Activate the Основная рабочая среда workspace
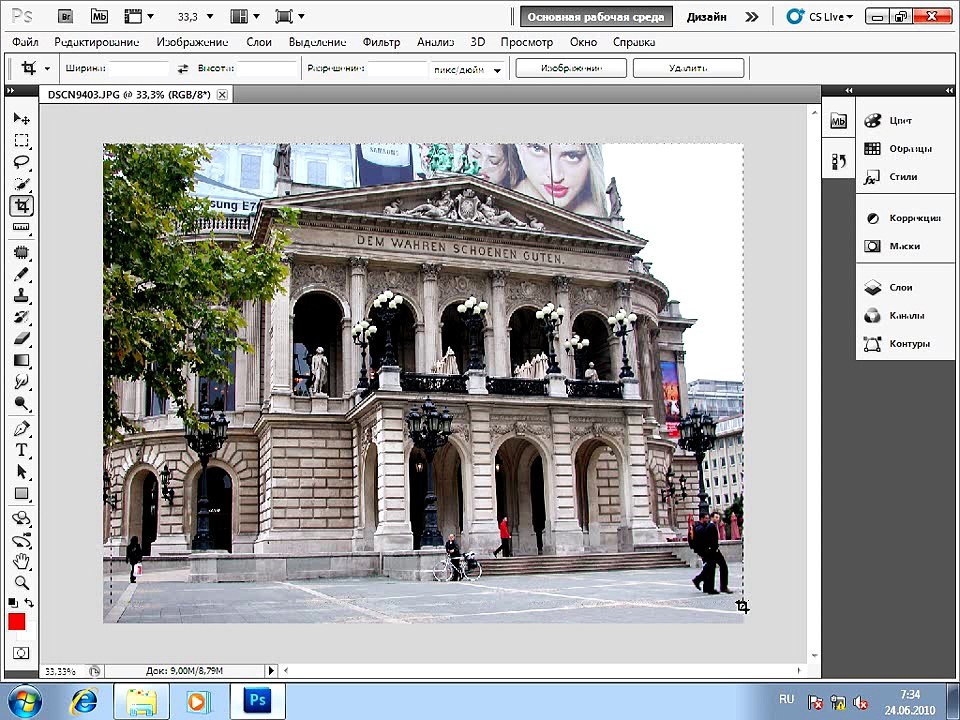This screenshot has height=720, width=960. [x=596, y=17]
